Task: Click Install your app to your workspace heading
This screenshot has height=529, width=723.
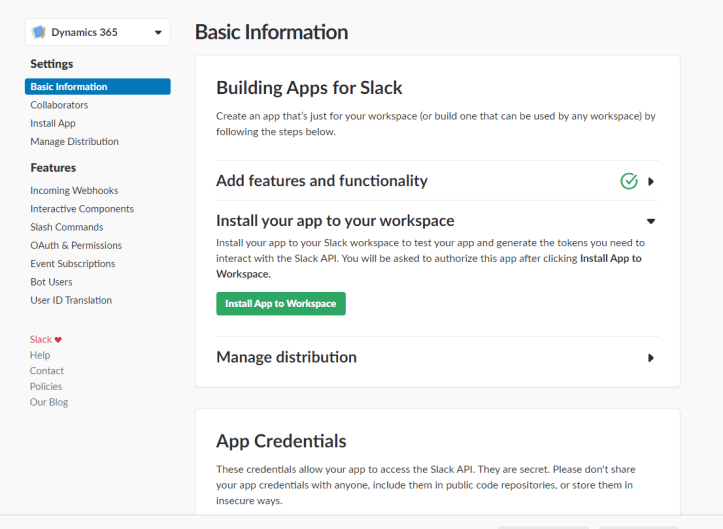Action: click(335, 221)
